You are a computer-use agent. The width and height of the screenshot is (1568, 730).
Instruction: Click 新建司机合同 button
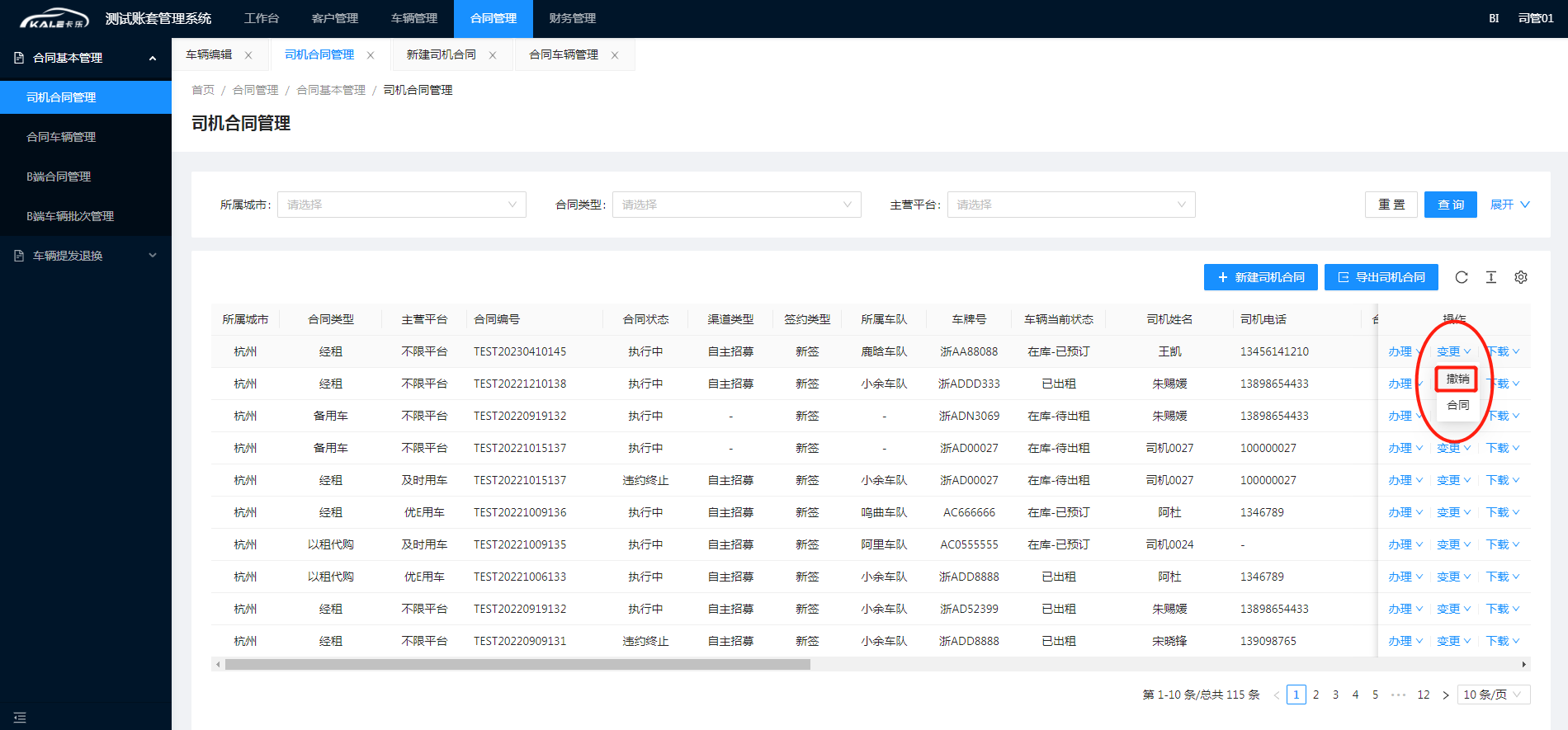point(1261,277)
